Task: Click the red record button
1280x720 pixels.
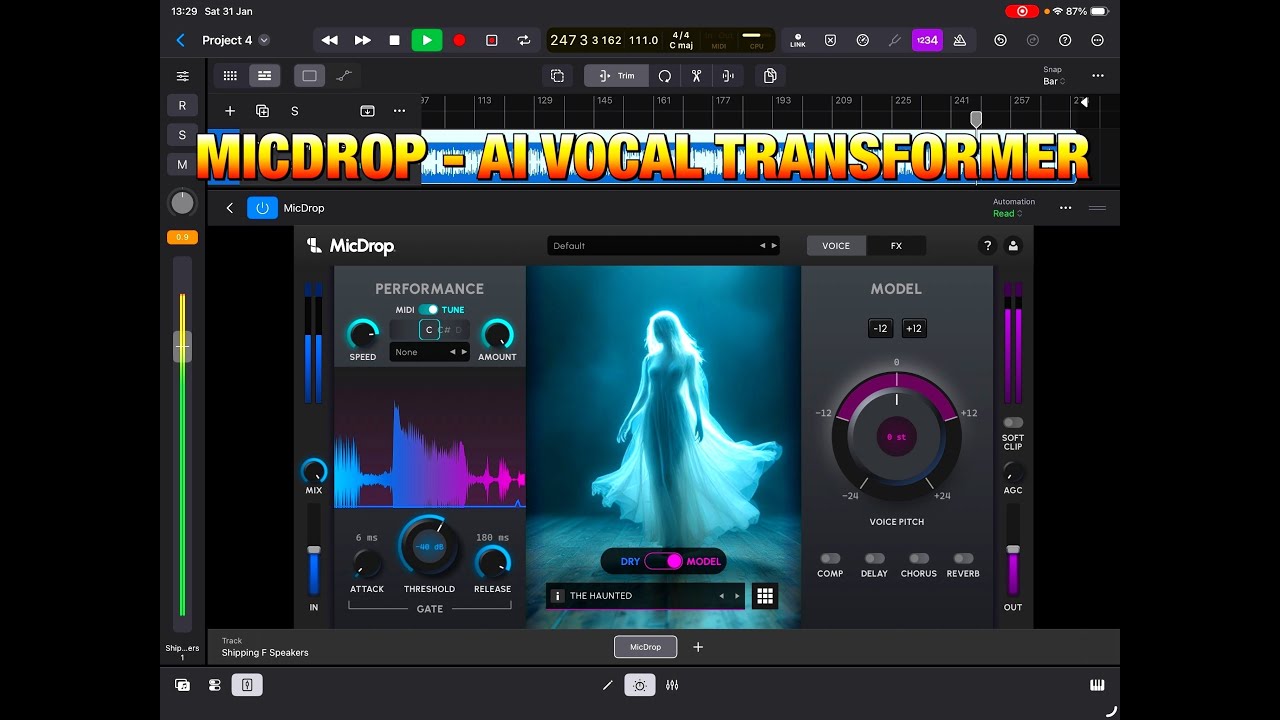Action: coord(459,40)
